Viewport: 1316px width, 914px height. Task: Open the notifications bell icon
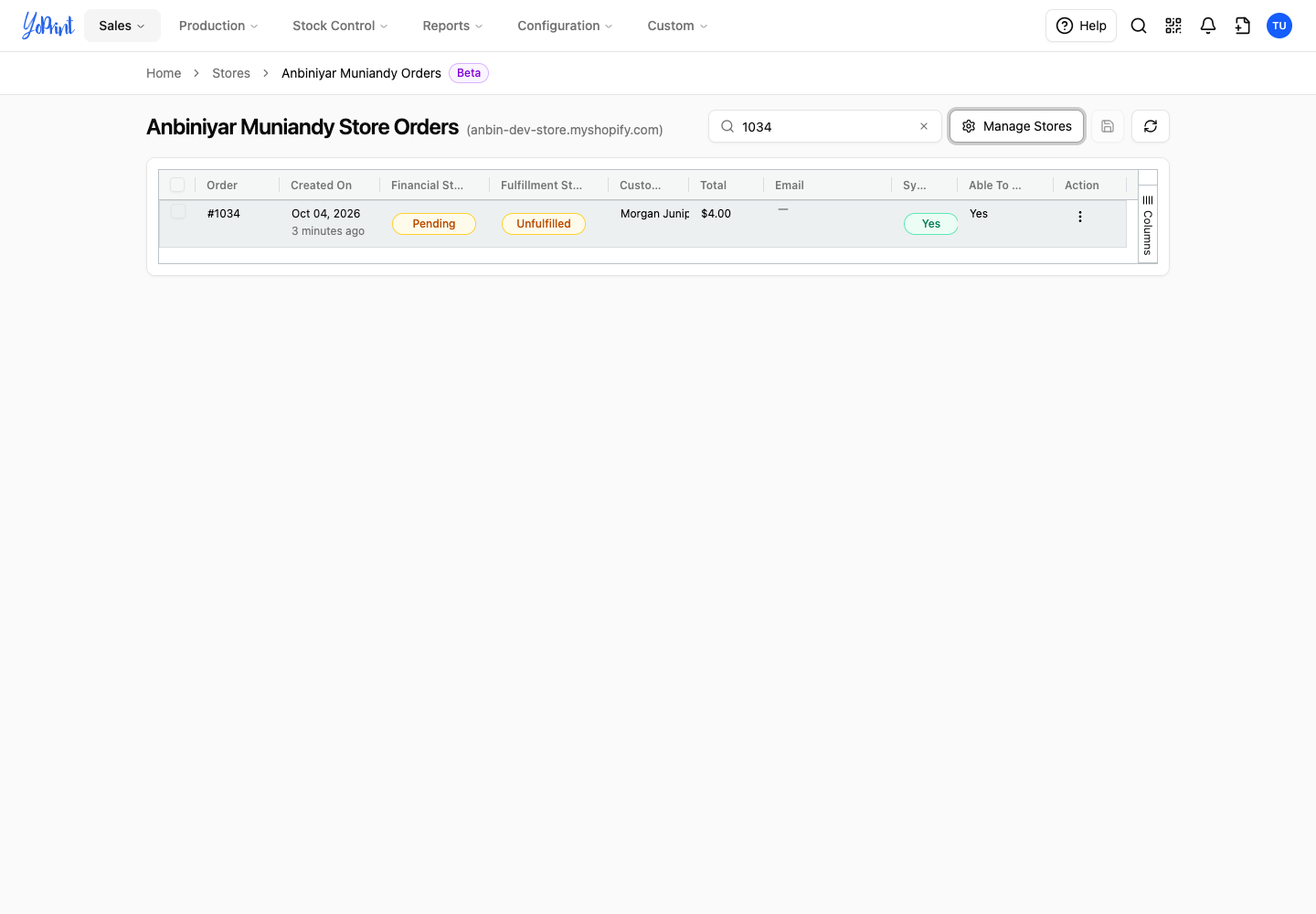tap(1208, 26)
